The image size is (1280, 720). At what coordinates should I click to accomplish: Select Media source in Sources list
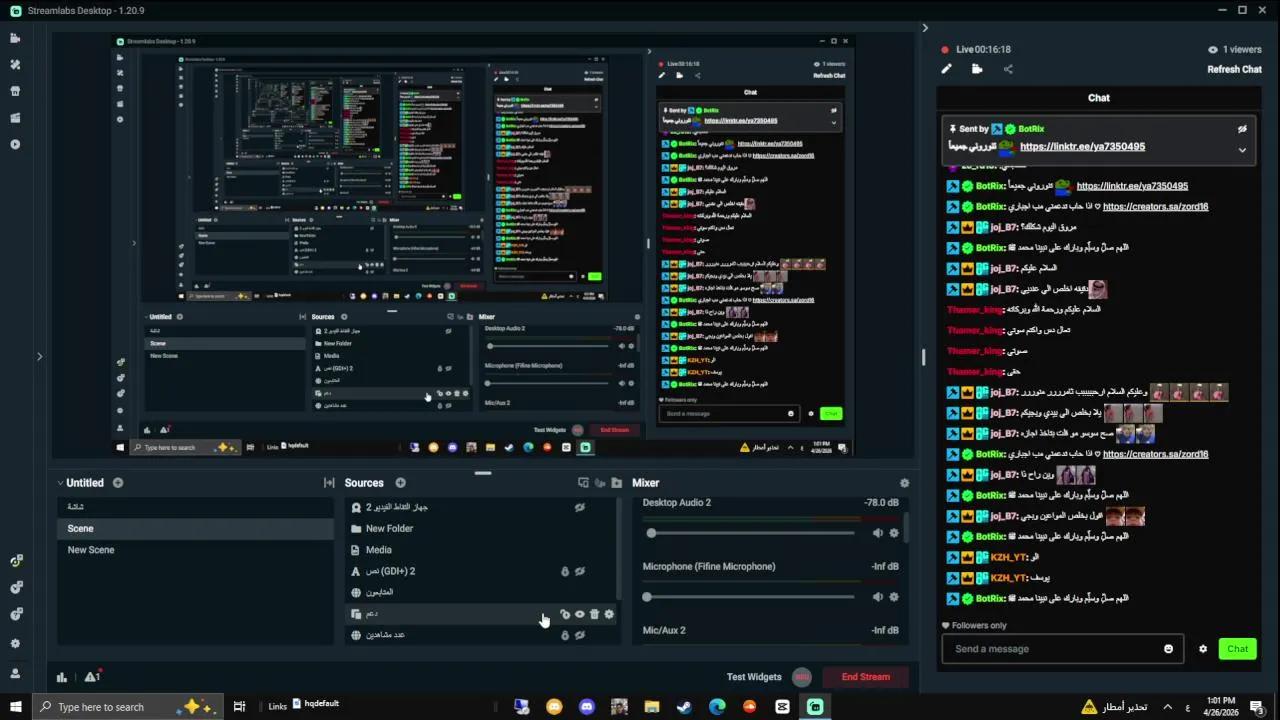[x=482, y=550]
